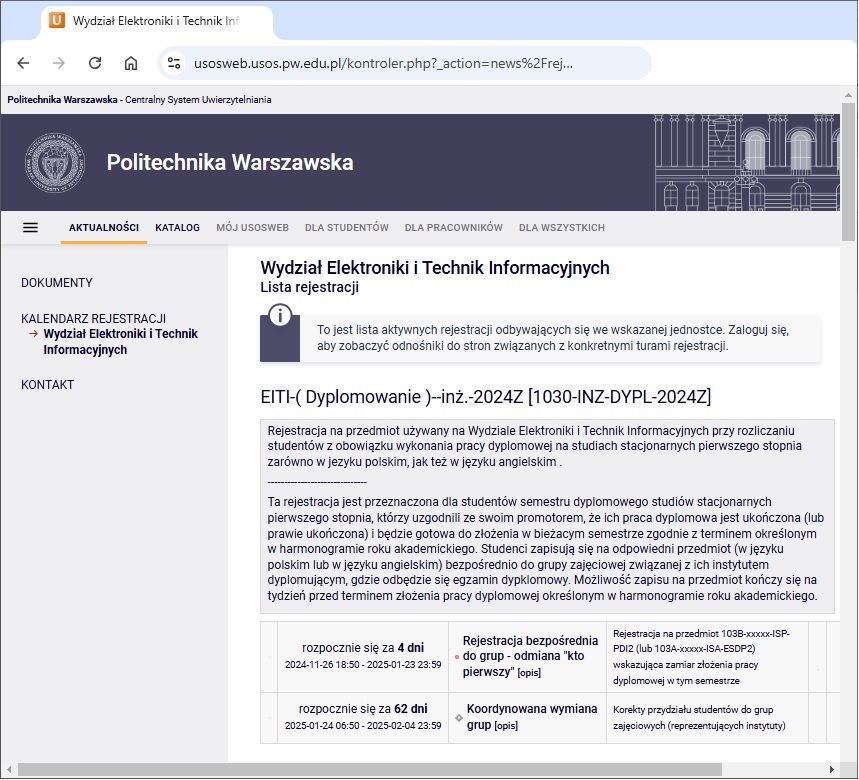Click the scroll up arrow on the vertical scrollbar
Screen dimensions: 859x780
(x=848, y=95)
